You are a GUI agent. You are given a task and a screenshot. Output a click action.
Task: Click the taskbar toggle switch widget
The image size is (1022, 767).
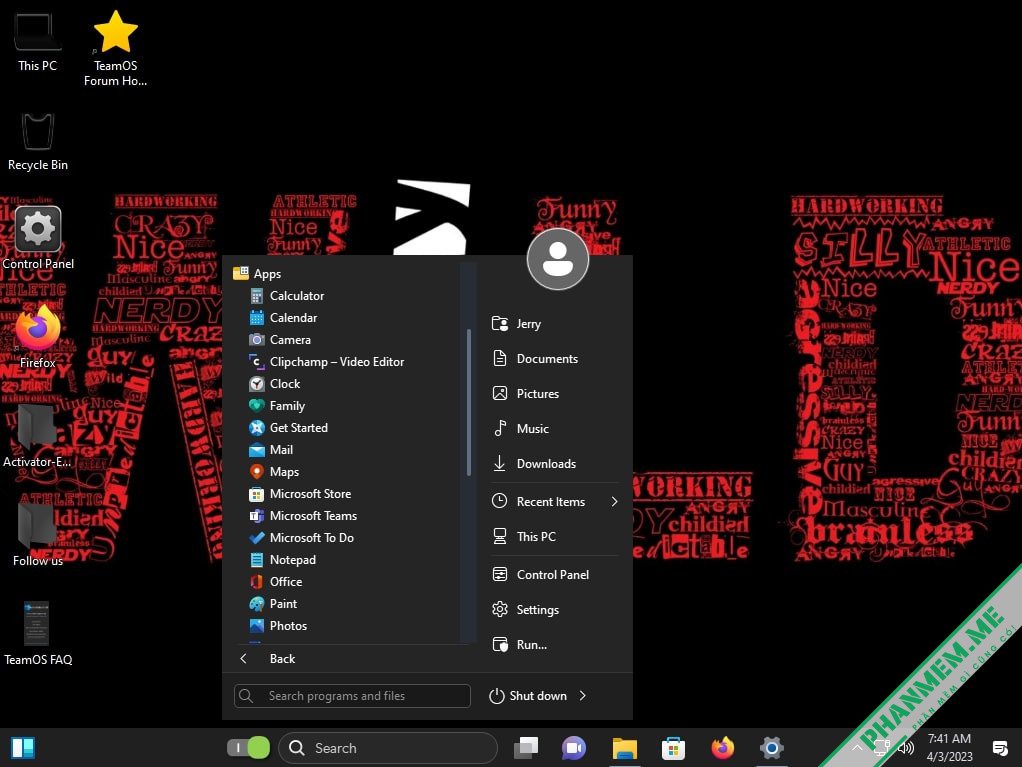pyautogui.click(x=248, y=747)
